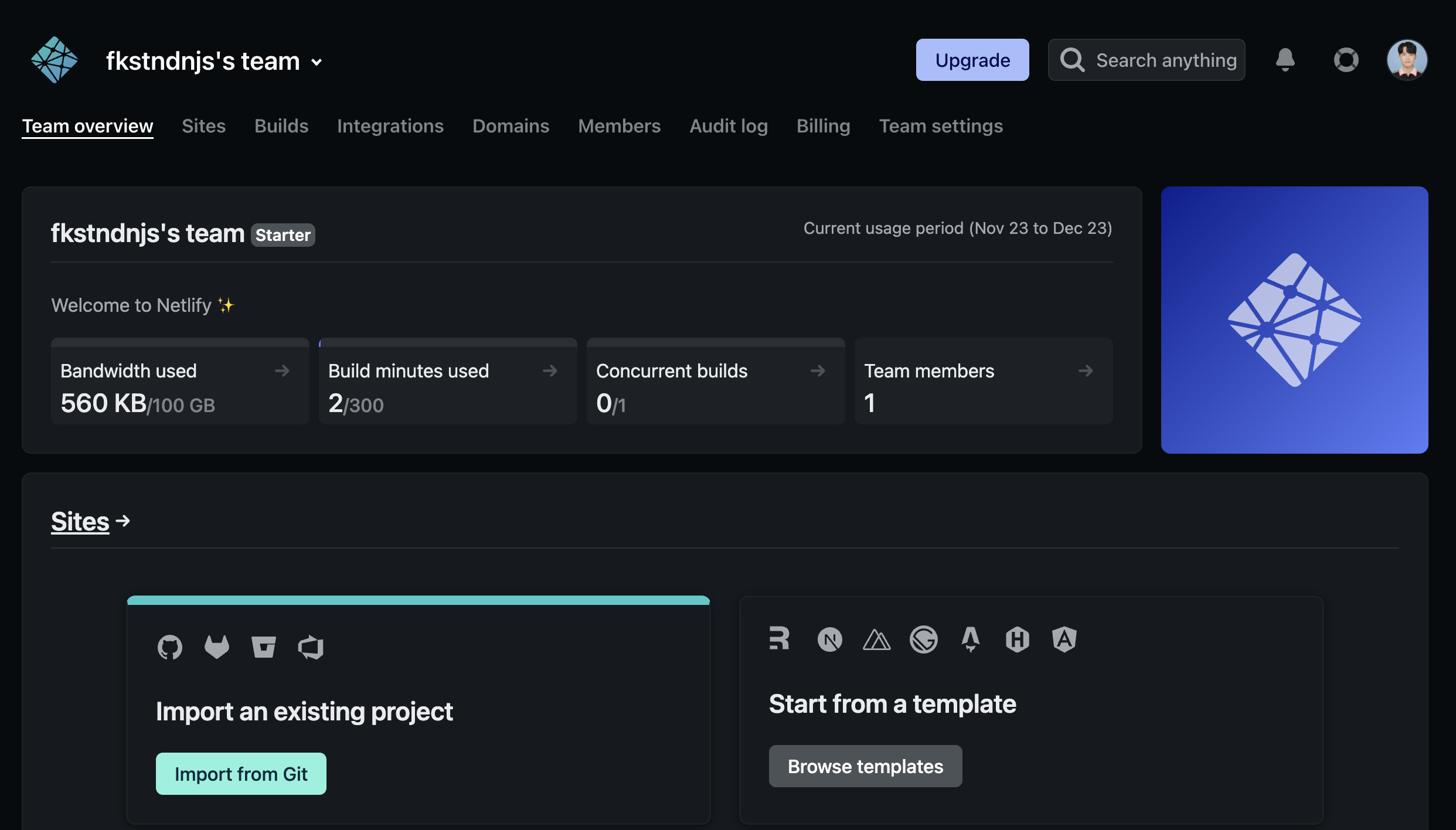Open the Bandwidth used card arrow
The width and height of the screenshot is (1456, 830).
282,370
